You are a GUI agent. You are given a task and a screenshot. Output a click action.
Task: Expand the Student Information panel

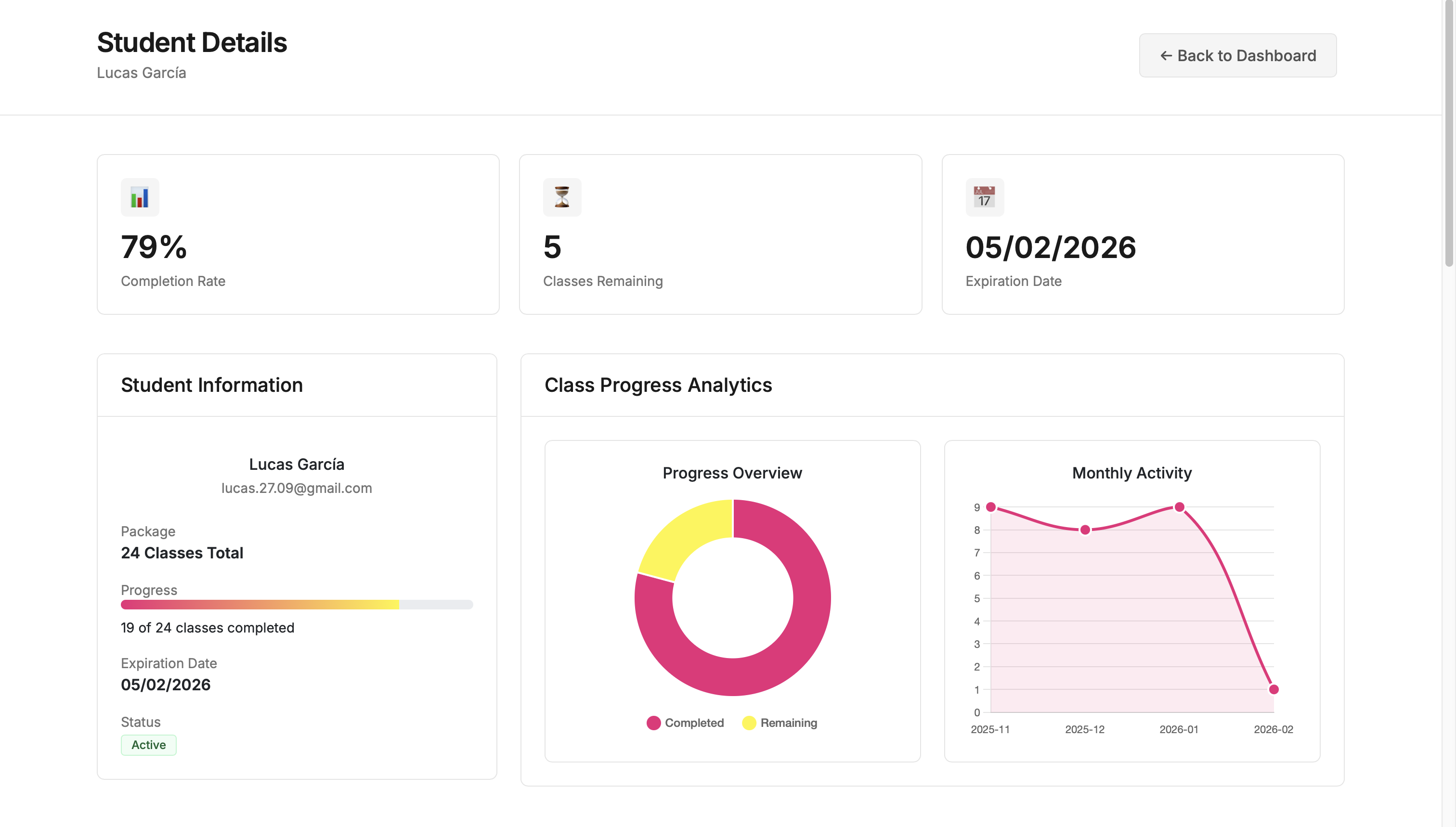[x=212, y=385]
